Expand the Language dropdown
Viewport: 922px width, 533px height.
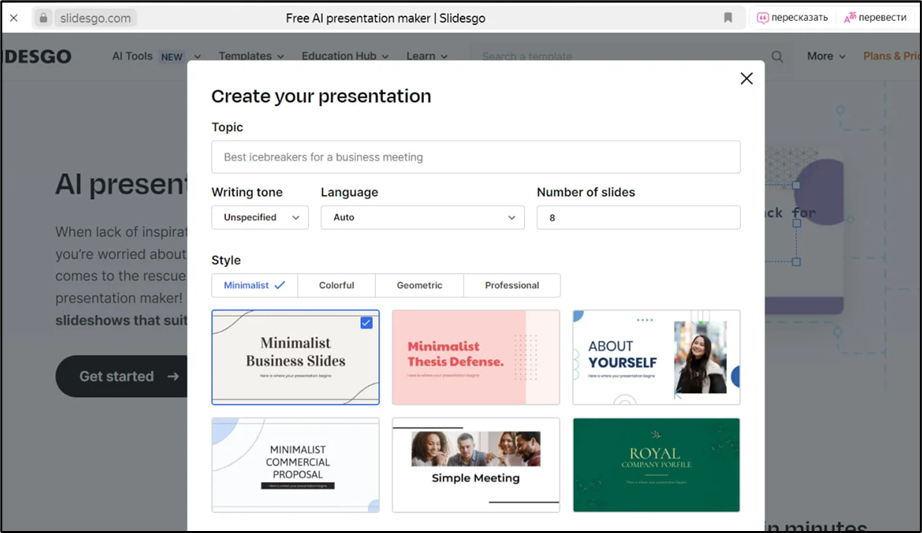pyautogui.click(x=422, y=217)
